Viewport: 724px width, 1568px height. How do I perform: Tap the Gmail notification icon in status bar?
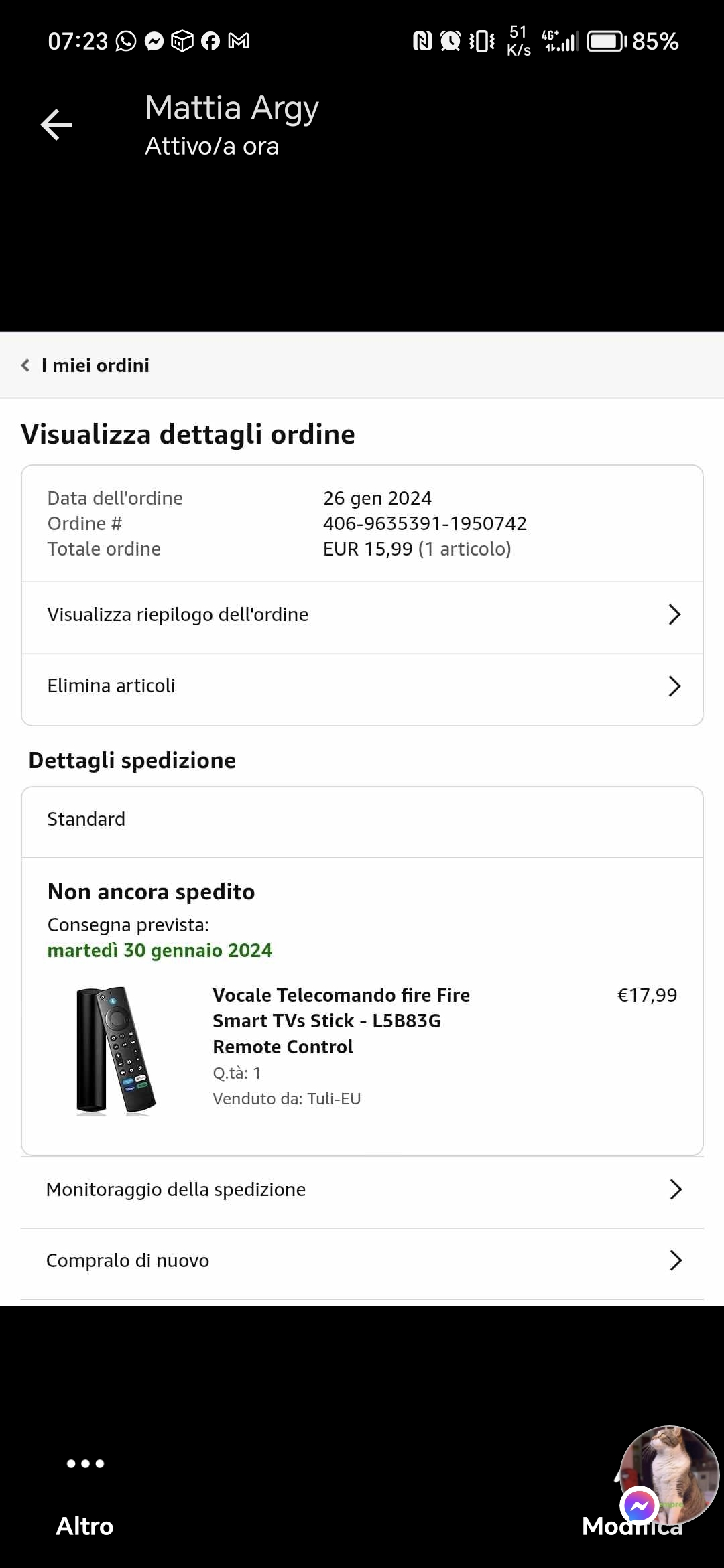pyautogui.click(x=239, y=42)
